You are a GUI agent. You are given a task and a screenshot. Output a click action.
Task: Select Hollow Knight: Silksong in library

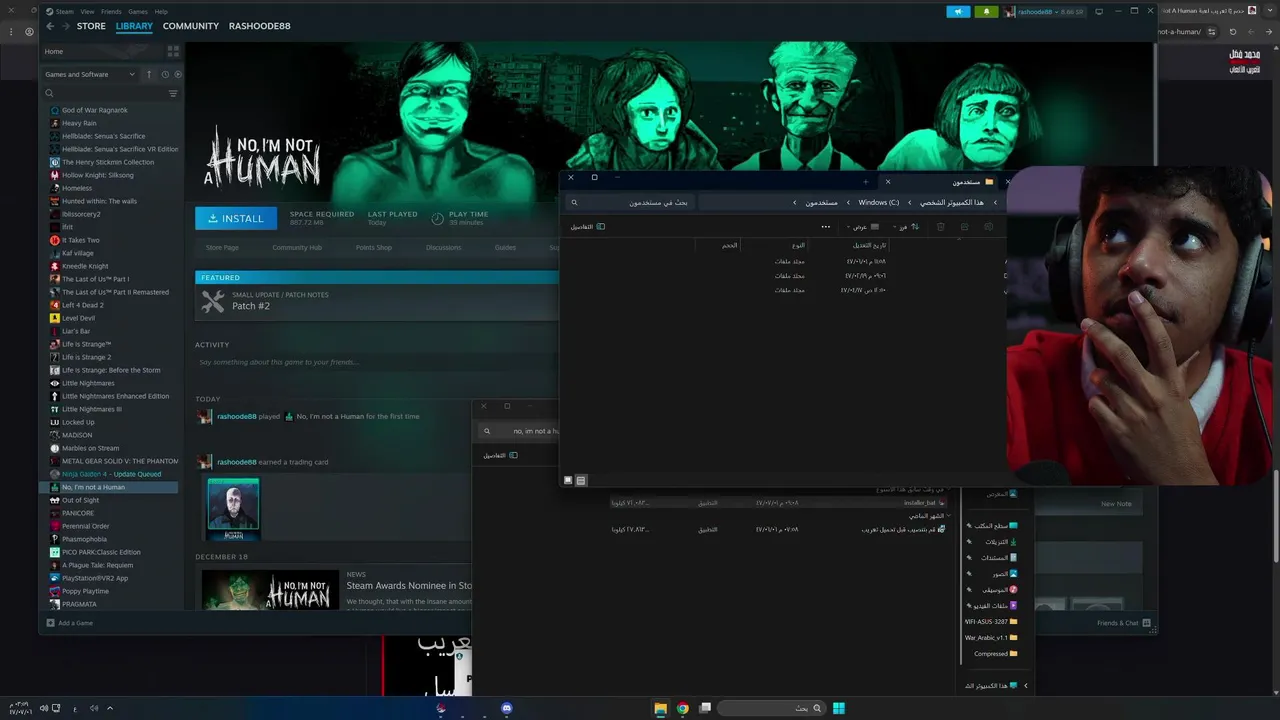[113, 175]
